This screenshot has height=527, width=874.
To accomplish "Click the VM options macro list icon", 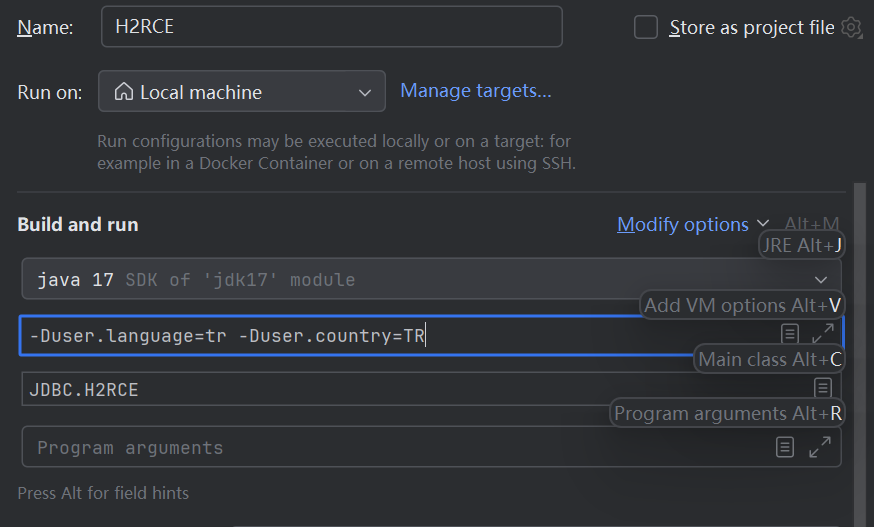I will point(789,333).
